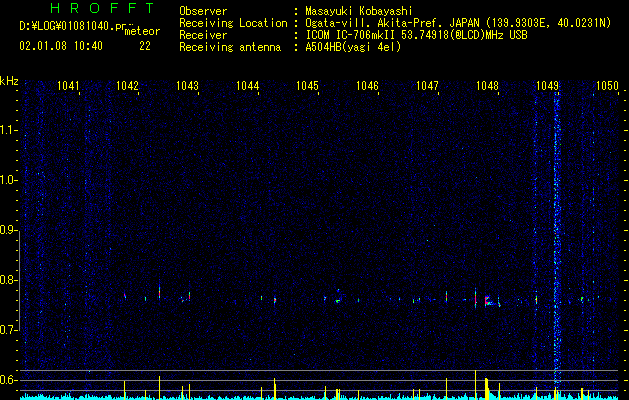Click the 1047 time axis marker
This screenshot has height=400, width=629.
coord(427,85)
